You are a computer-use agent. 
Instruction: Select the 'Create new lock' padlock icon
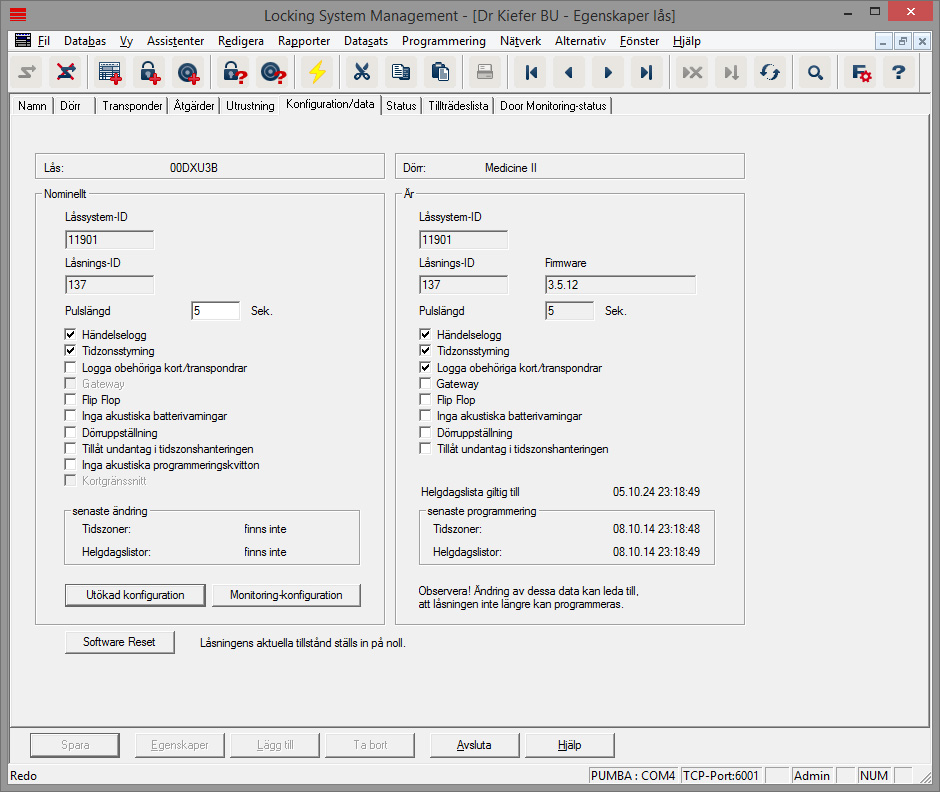pyautogui.click(x=148, y=72)
